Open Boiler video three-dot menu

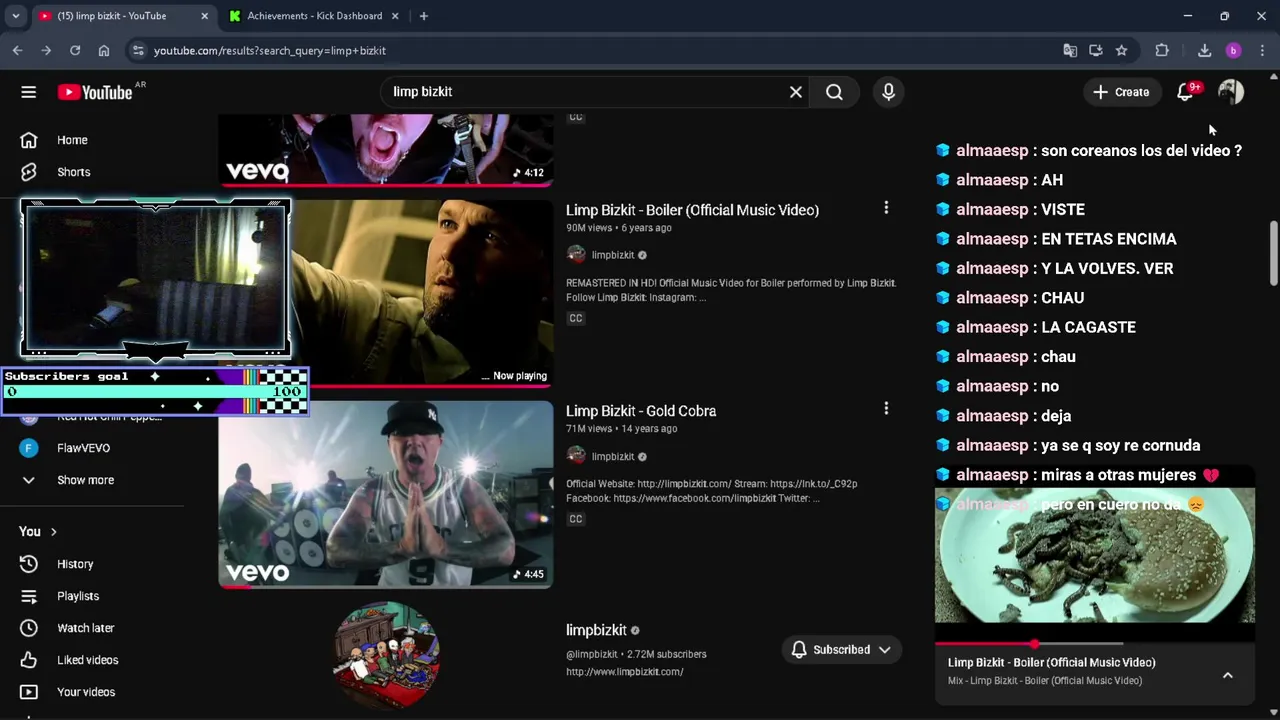point(885,208)
